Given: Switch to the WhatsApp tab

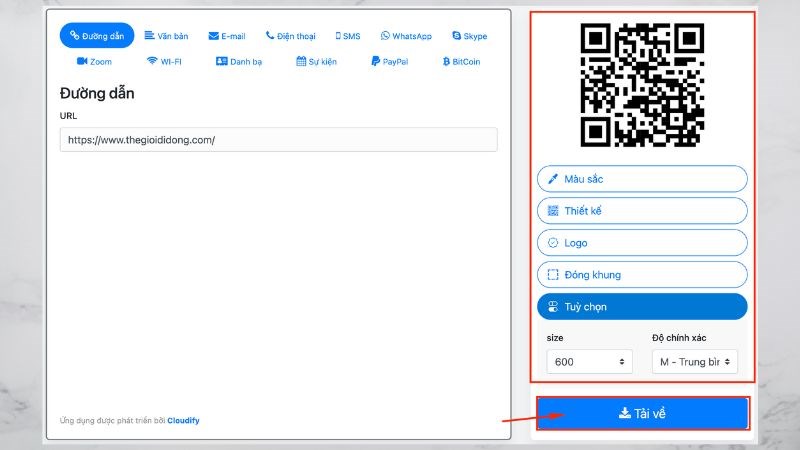Looking at the screenshot, I should coord(406,36).
